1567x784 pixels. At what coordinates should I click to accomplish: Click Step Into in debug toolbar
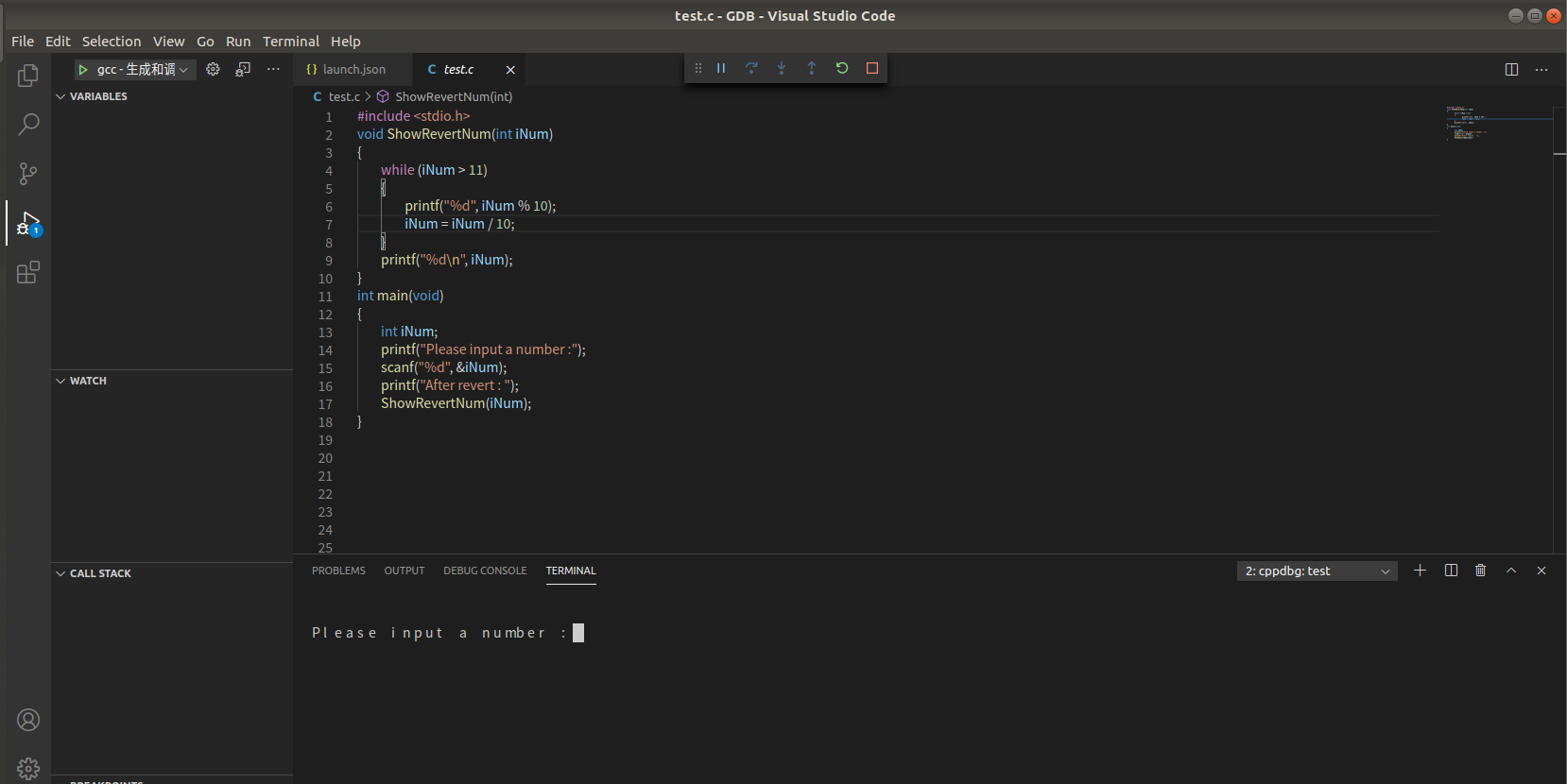782,68
